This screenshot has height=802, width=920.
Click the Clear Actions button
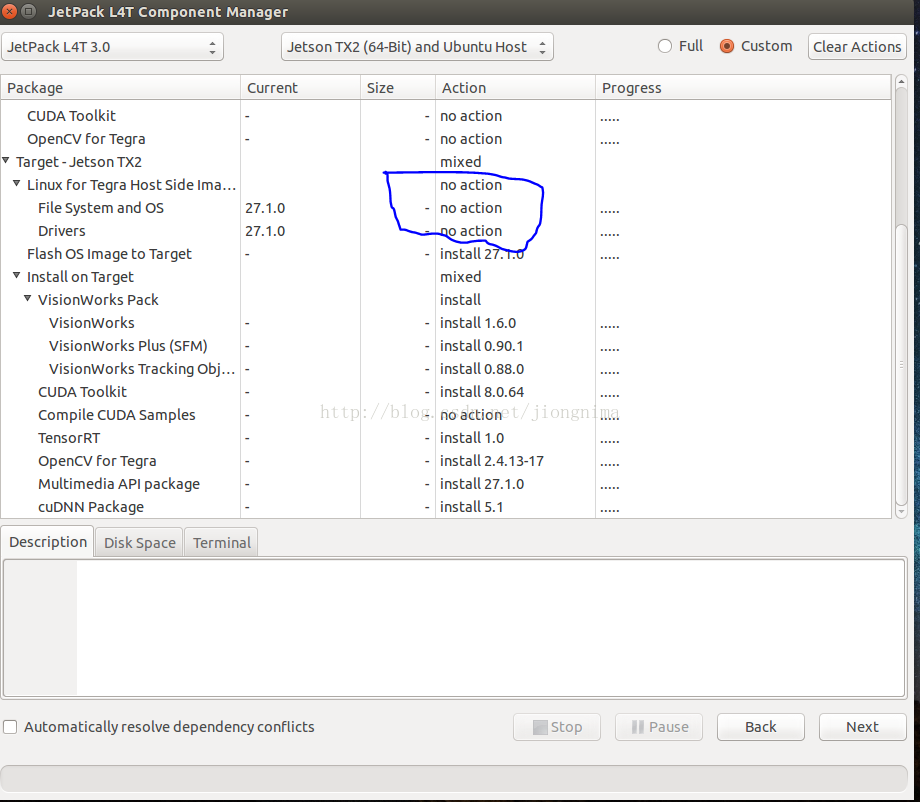(857, 47)
